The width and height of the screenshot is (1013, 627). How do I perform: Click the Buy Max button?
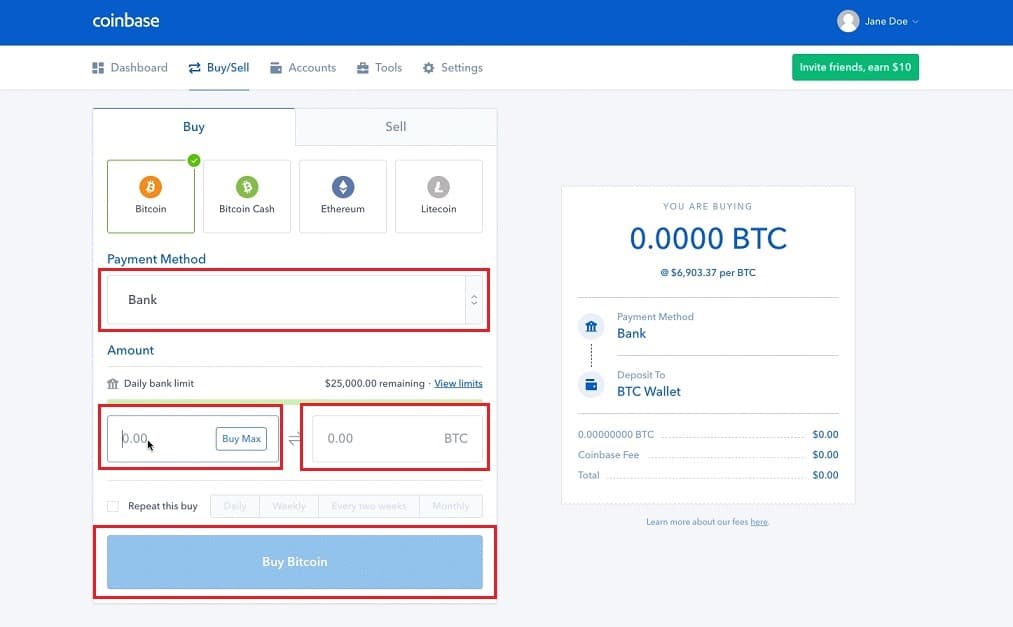(241, 438)
